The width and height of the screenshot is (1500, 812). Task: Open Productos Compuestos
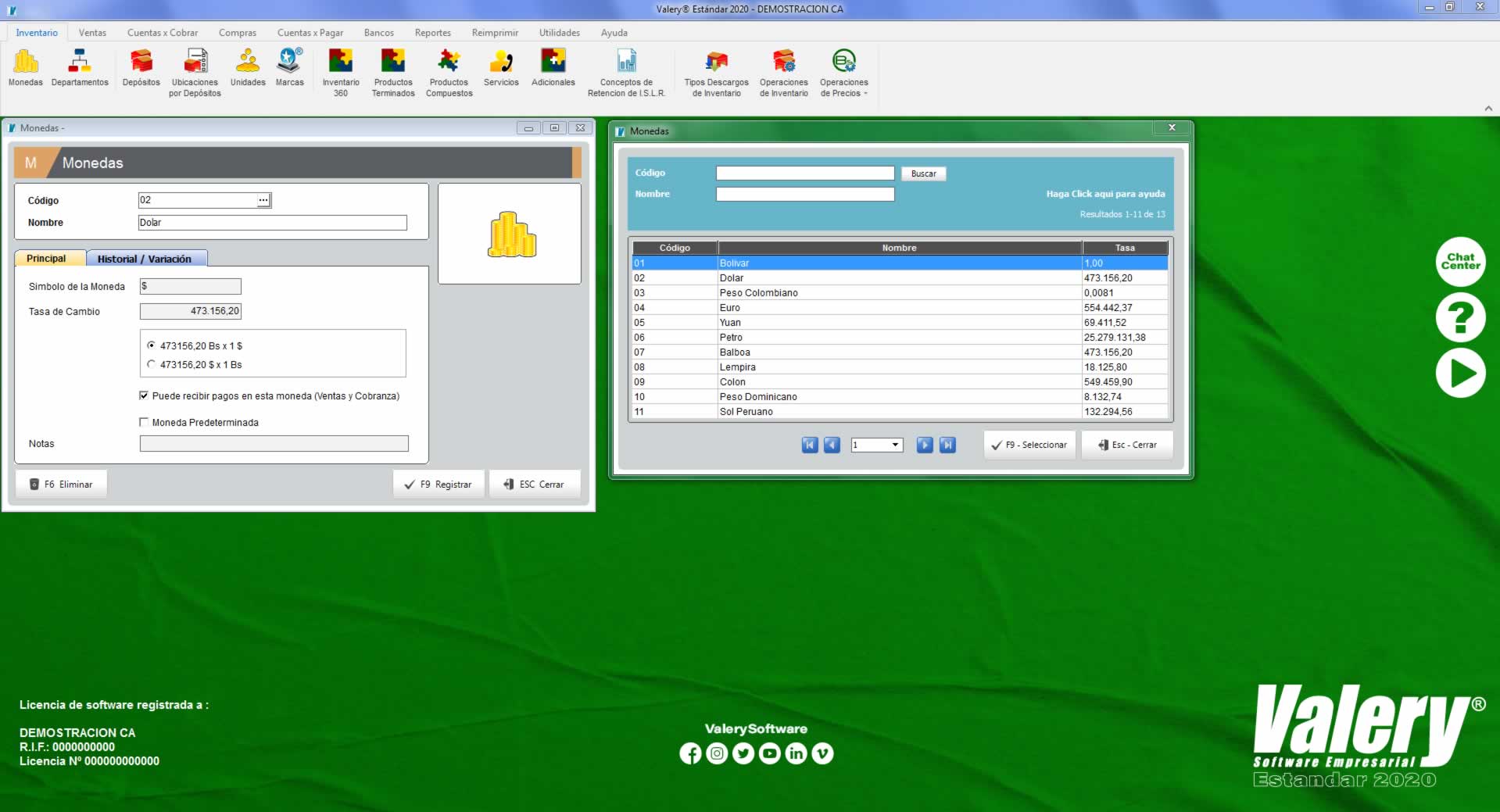(x=449, y=73)
